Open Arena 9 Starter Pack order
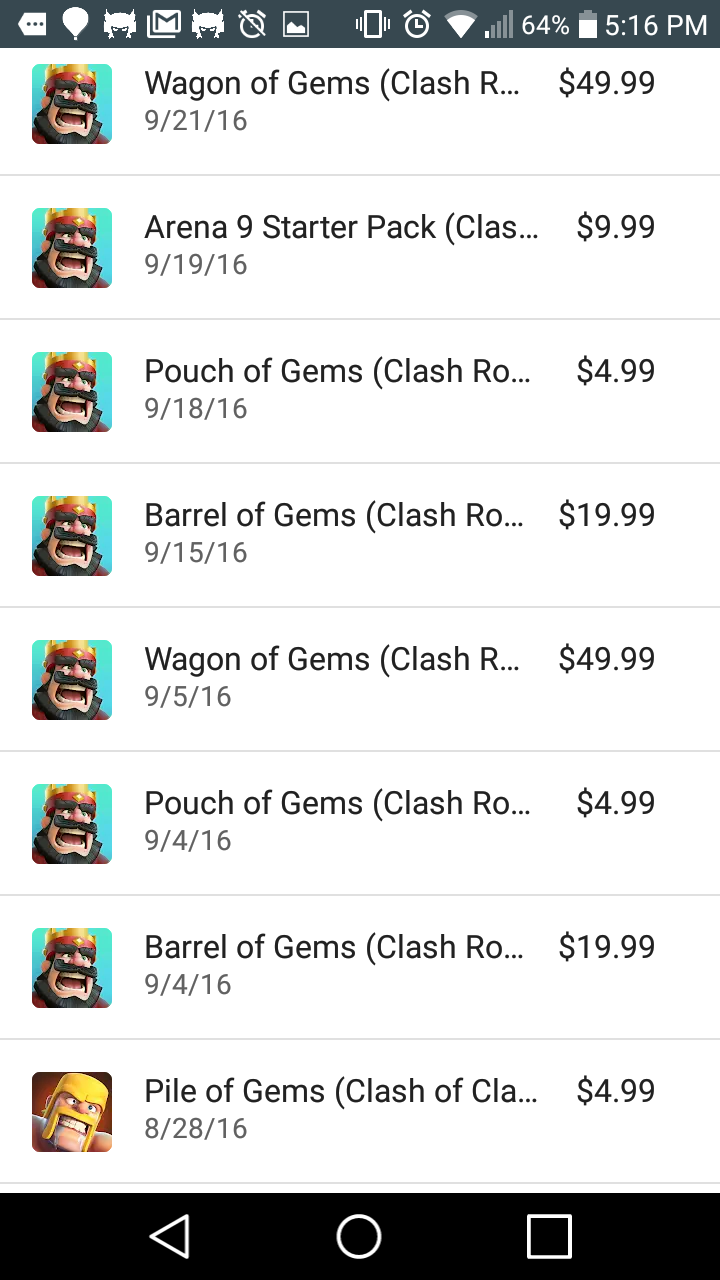This screenshot has height=1280, width=720. pyautogui.click(x=360, y=248)
